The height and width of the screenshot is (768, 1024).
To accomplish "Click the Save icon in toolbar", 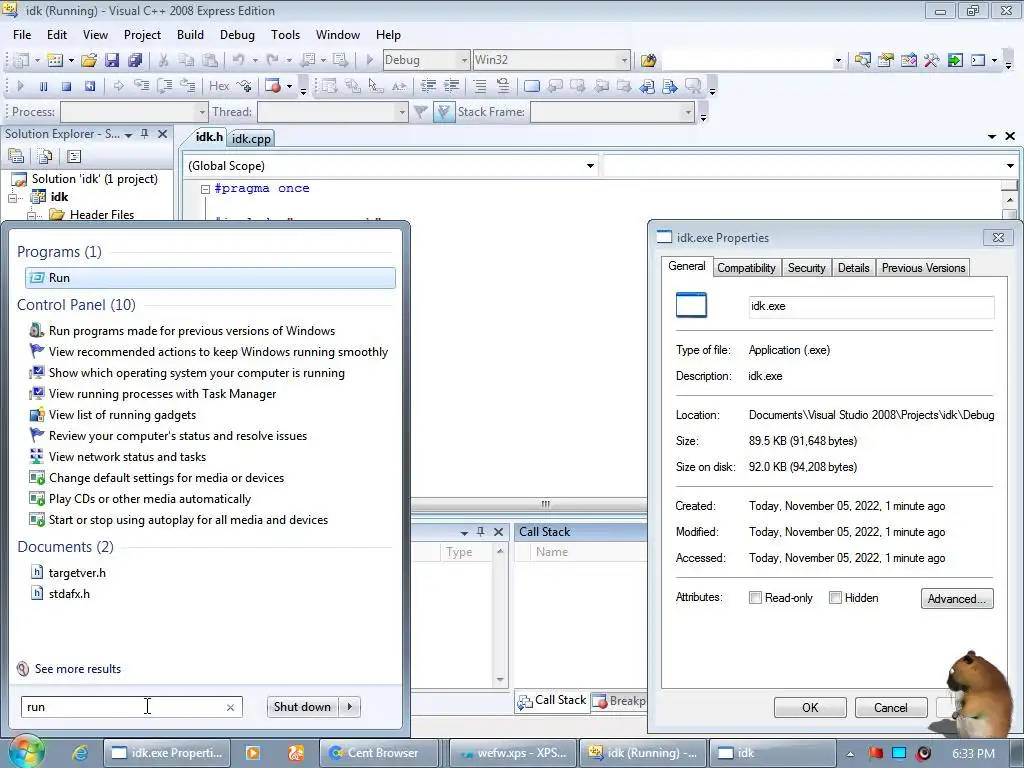I will click(112, 60).
